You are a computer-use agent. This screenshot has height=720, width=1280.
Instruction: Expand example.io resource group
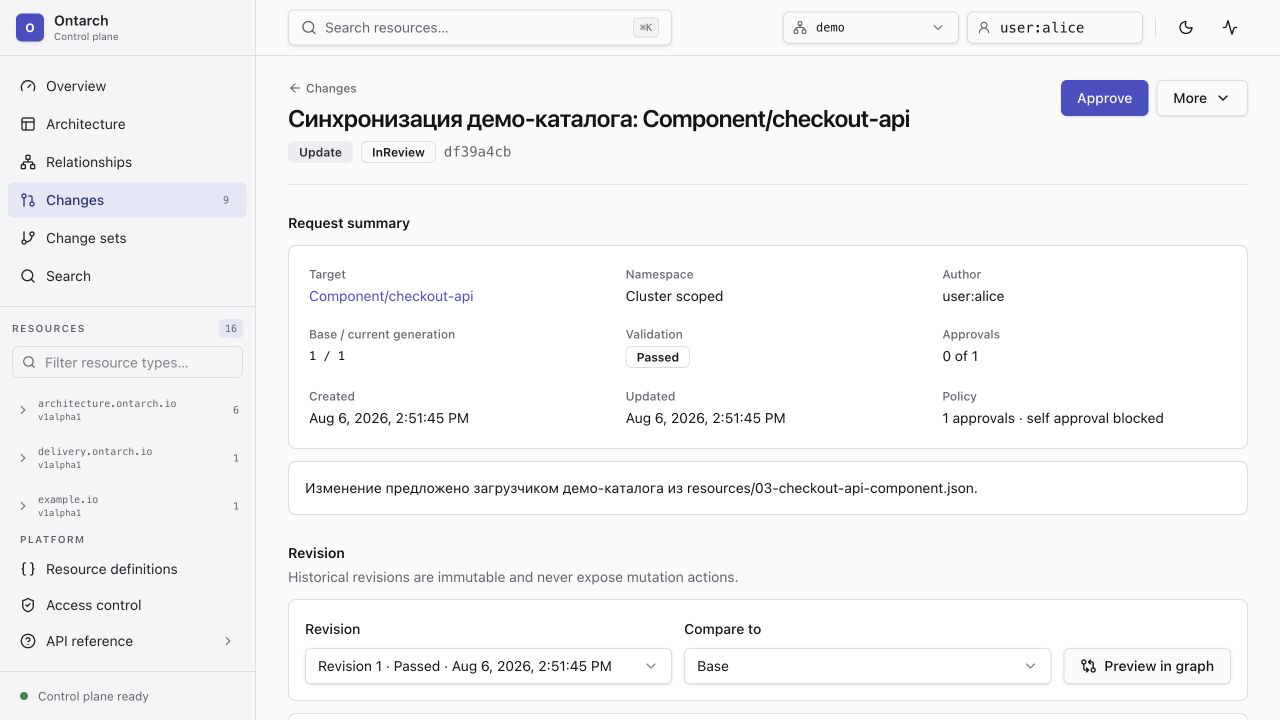127,506
